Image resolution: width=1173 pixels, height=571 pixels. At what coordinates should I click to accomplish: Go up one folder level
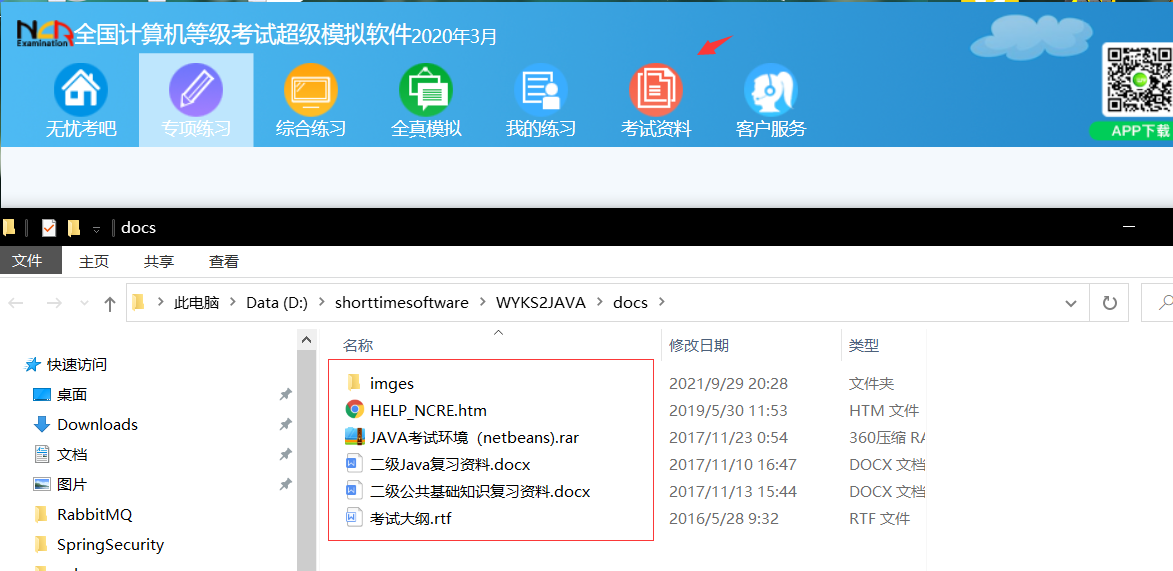110,303
